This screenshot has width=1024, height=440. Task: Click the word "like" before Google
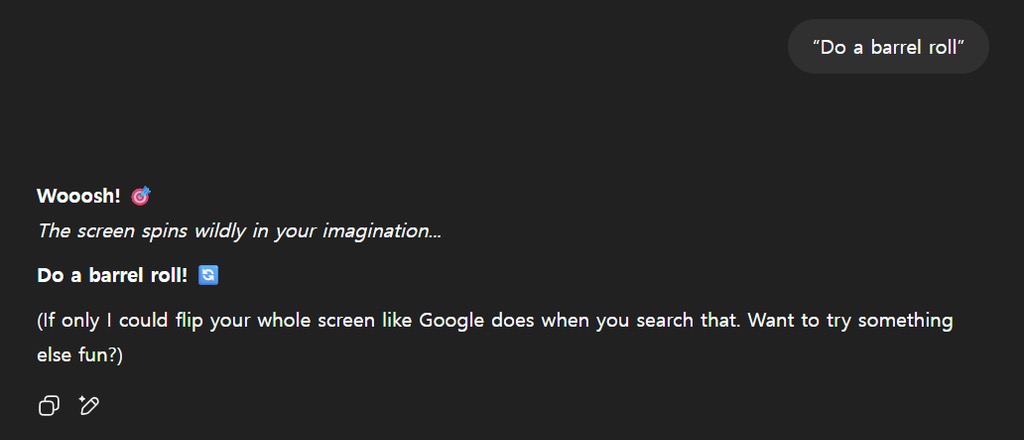[396, 321]
